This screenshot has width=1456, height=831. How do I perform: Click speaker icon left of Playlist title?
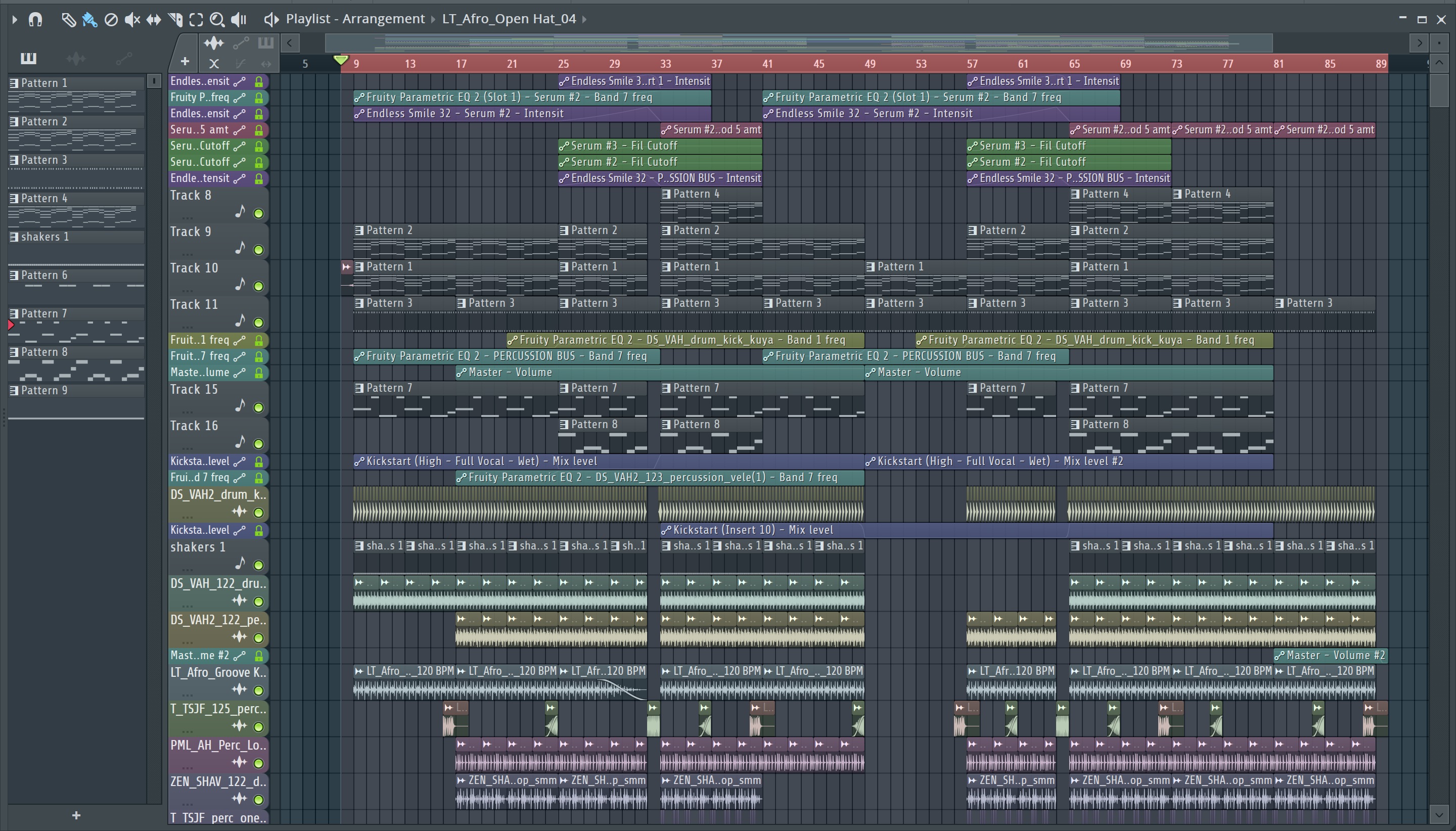(271, 19)
